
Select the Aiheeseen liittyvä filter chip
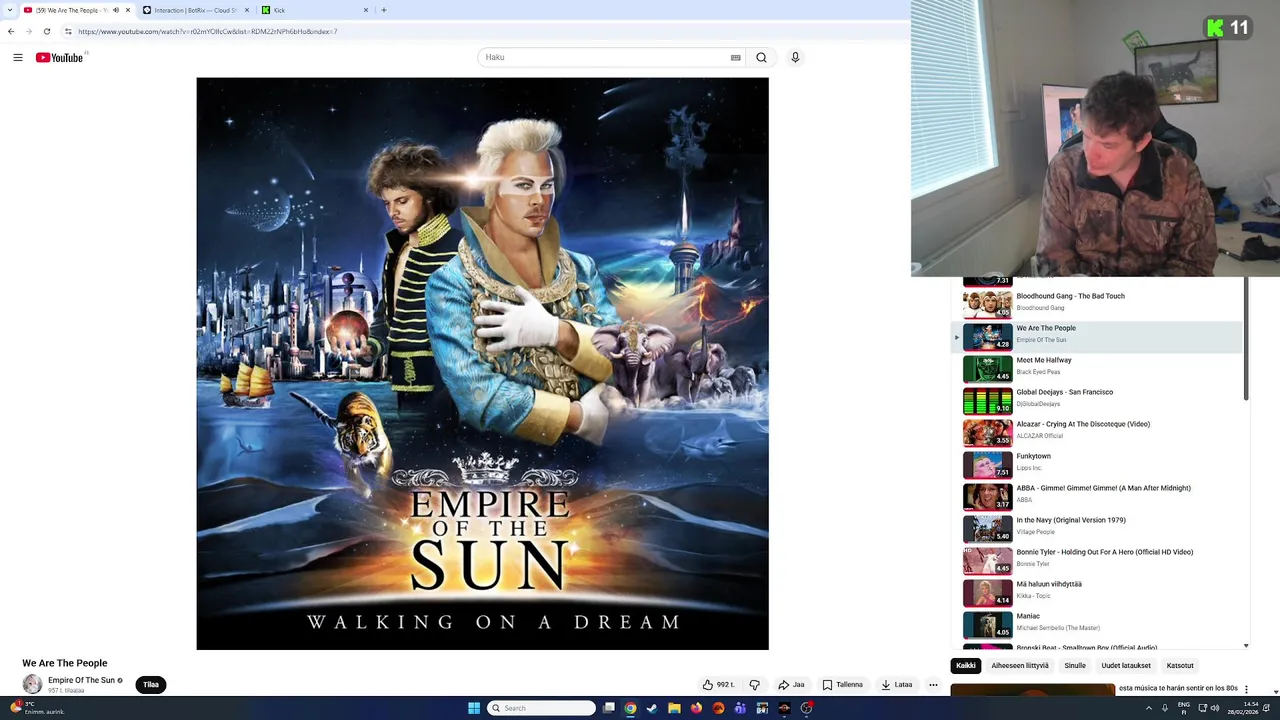point(1020,666)
